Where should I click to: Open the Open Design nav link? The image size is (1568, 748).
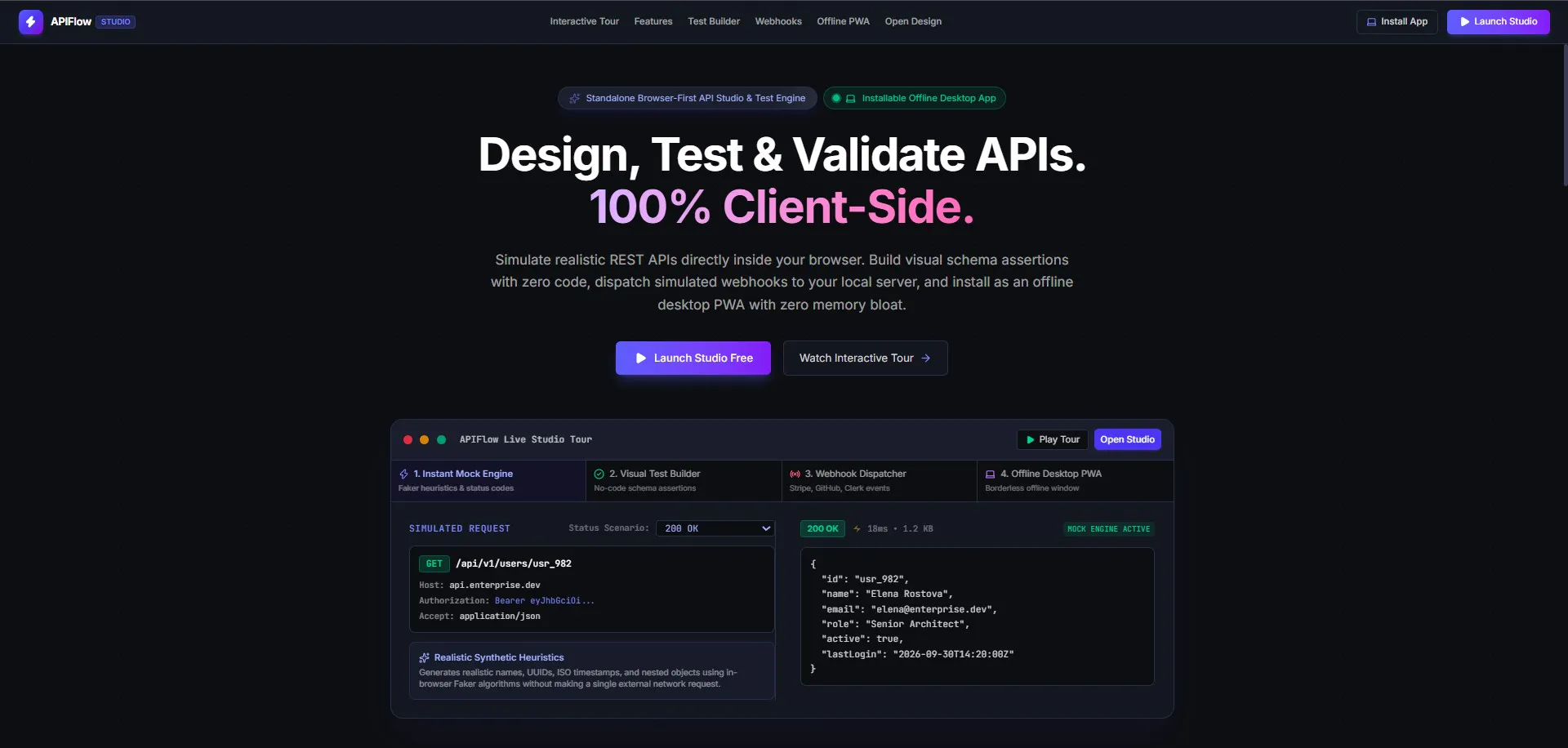click(913, 22)
